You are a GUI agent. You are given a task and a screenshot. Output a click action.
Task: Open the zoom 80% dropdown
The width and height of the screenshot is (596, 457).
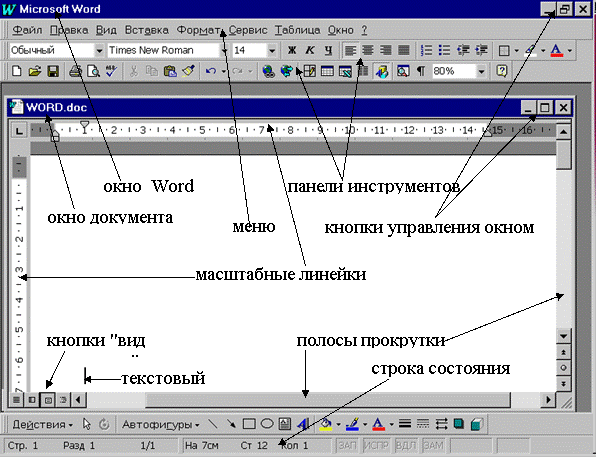click(481, 71)
